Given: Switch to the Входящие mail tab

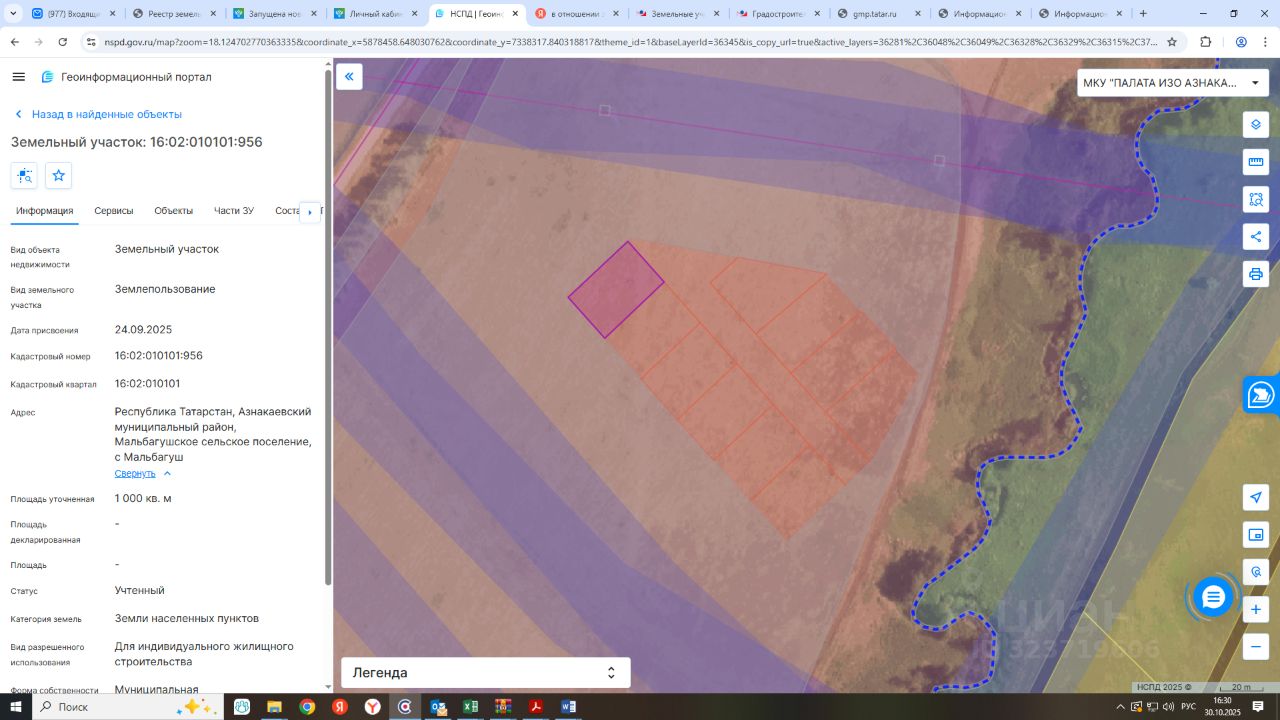Looking at the screenshot, I should point(74,14).
